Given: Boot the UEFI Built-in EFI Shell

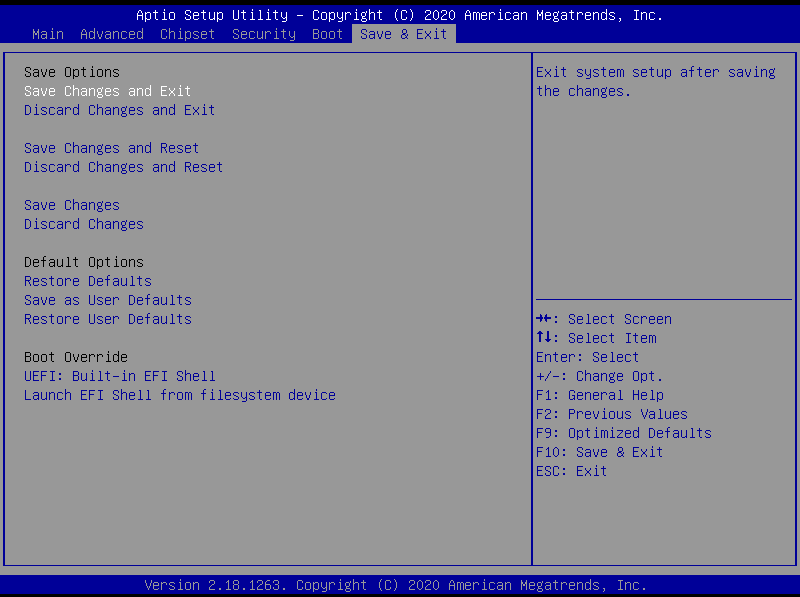Looking at the screenshot, I should click(x=120, y=376).
